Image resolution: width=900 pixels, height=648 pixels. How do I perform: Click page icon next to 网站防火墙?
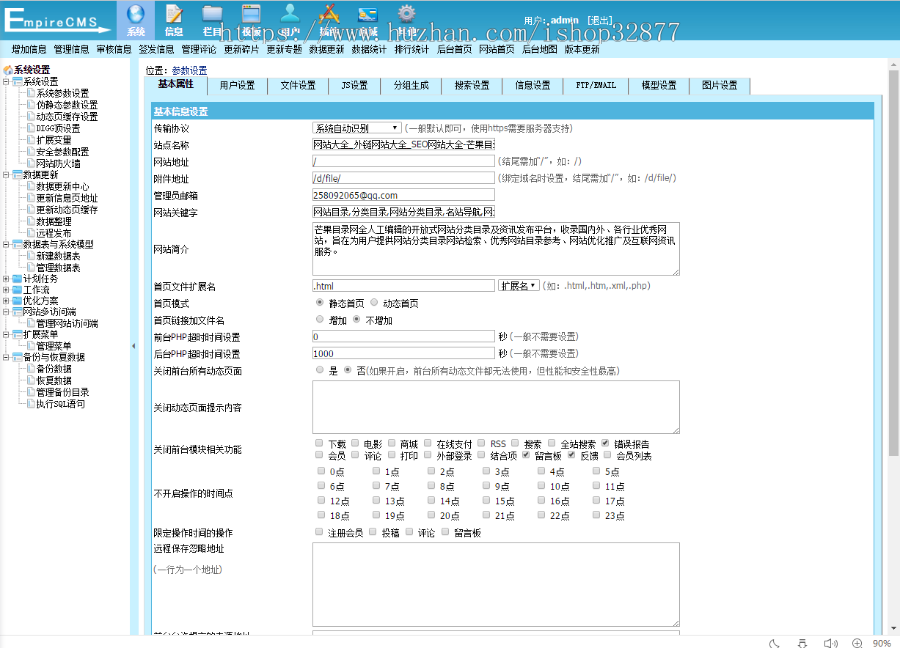[x=31, y=163]
